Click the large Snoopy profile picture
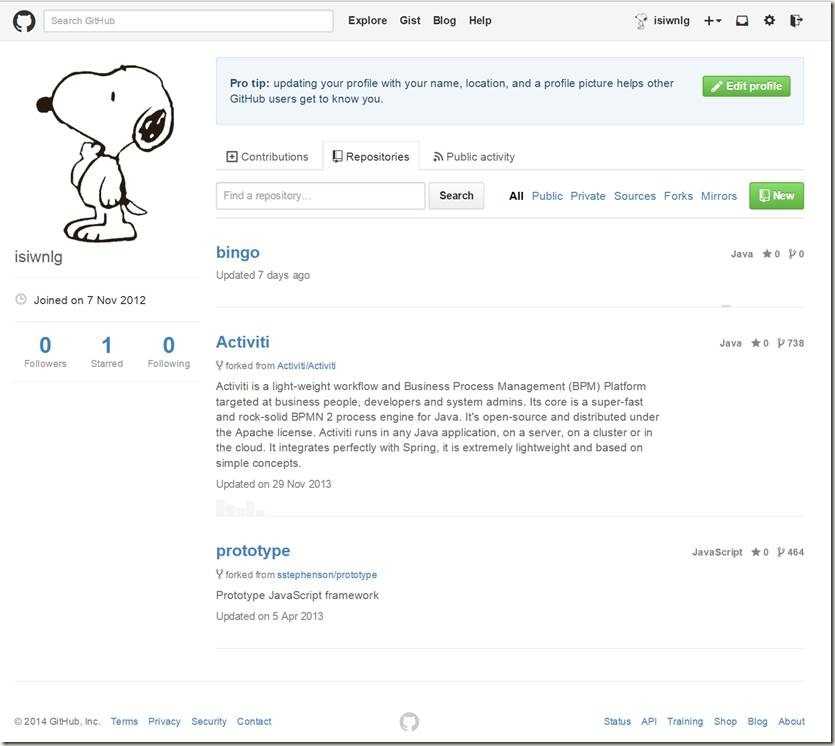835x746 pixels. coord(105,153)
